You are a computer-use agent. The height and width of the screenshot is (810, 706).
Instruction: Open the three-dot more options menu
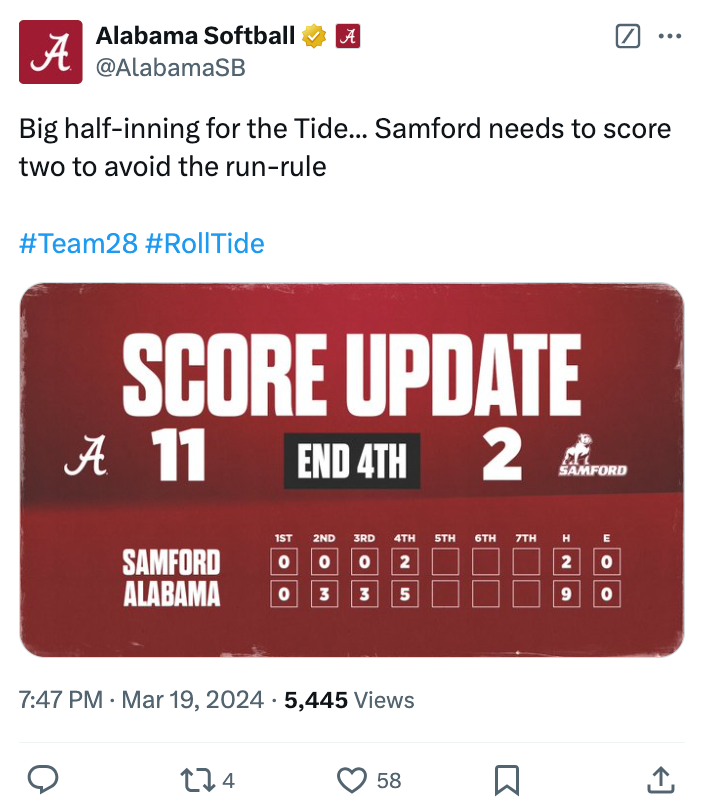click(x=670, y=36)
